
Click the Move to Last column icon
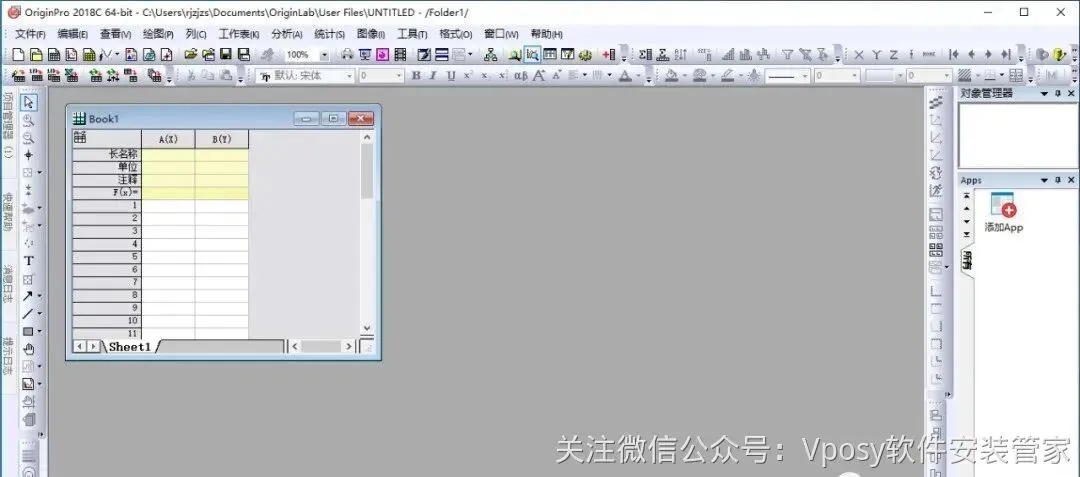coord(1006,54)
